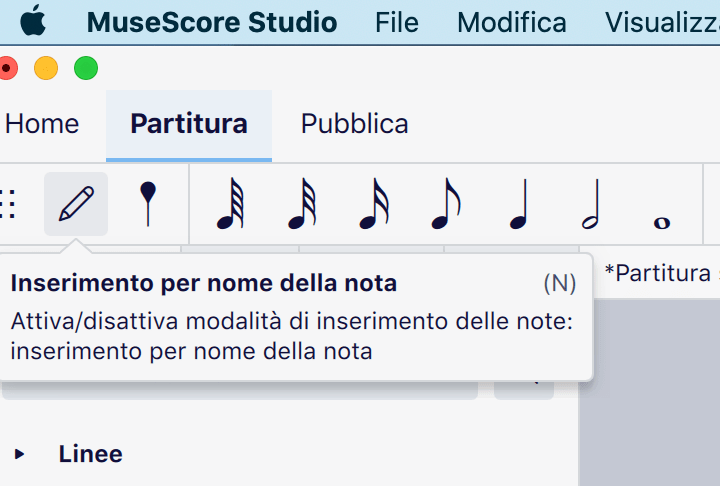Select the 64th note duration
This screenshot has height=486, width=720.
click(x=231, y=204)
